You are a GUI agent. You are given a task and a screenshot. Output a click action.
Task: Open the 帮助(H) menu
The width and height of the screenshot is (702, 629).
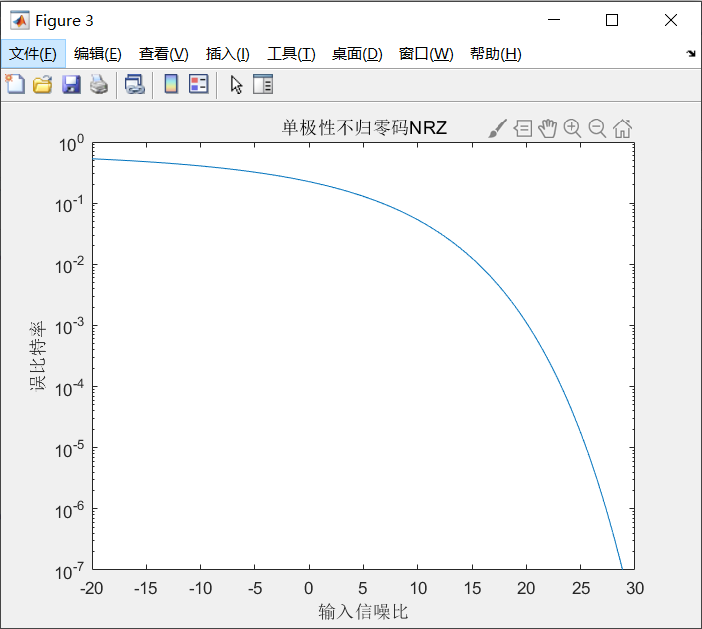pyautogui.click(x=496, y=54)
